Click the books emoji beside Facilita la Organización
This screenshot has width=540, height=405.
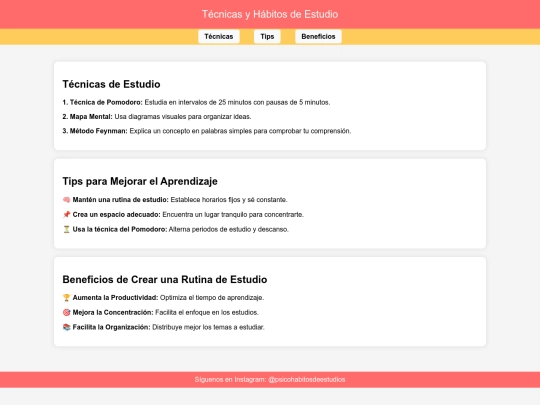pos(66,327)
